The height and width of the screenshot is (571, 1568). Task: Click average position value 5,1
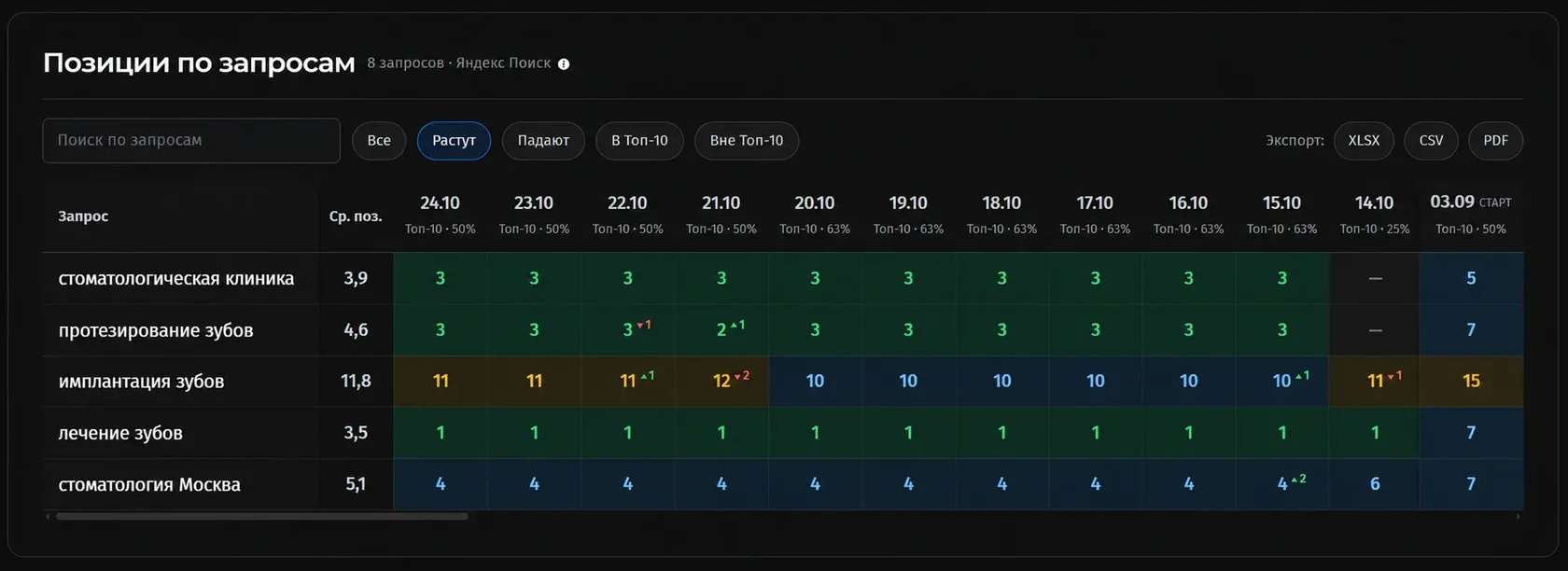356,484
